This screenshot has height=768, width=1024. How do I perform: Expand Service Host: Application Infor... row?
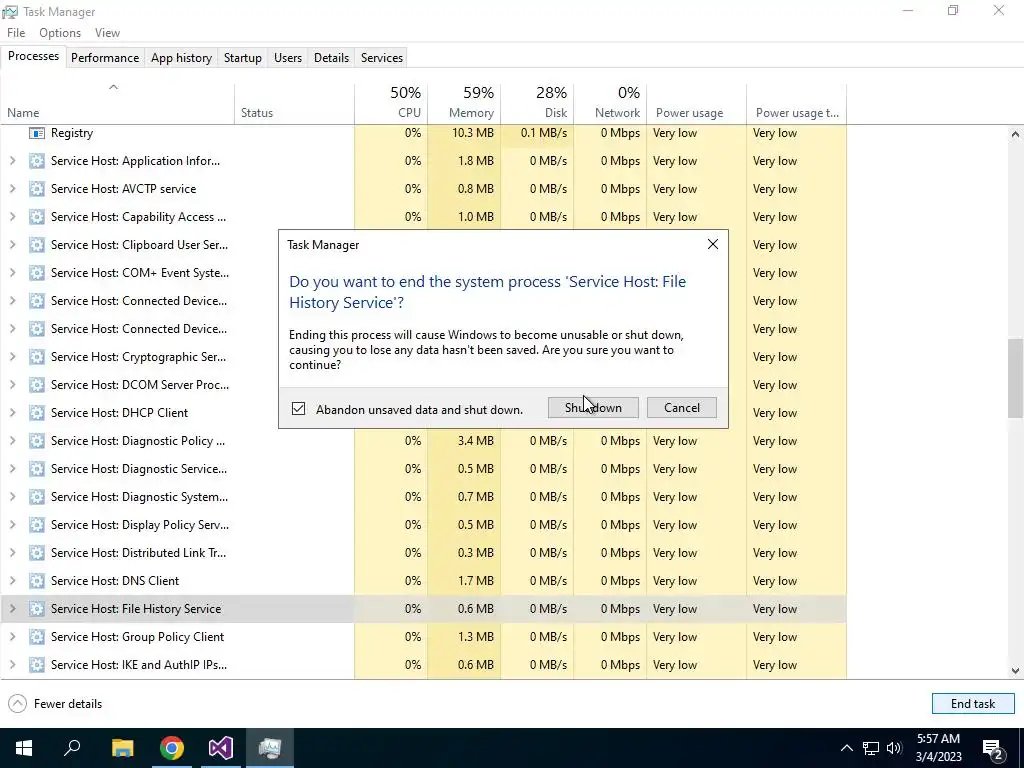[12, 161]
